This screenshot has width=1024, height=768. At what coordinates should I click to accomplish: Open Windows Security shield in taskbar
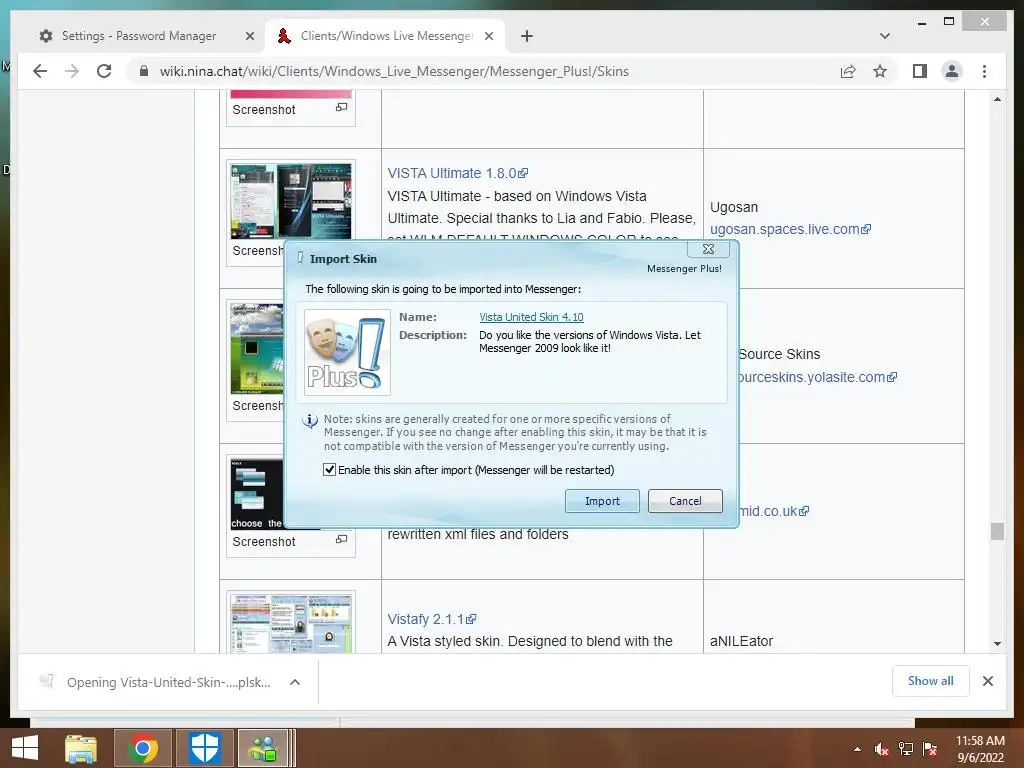pyautogui.click(x=204, y=748)
